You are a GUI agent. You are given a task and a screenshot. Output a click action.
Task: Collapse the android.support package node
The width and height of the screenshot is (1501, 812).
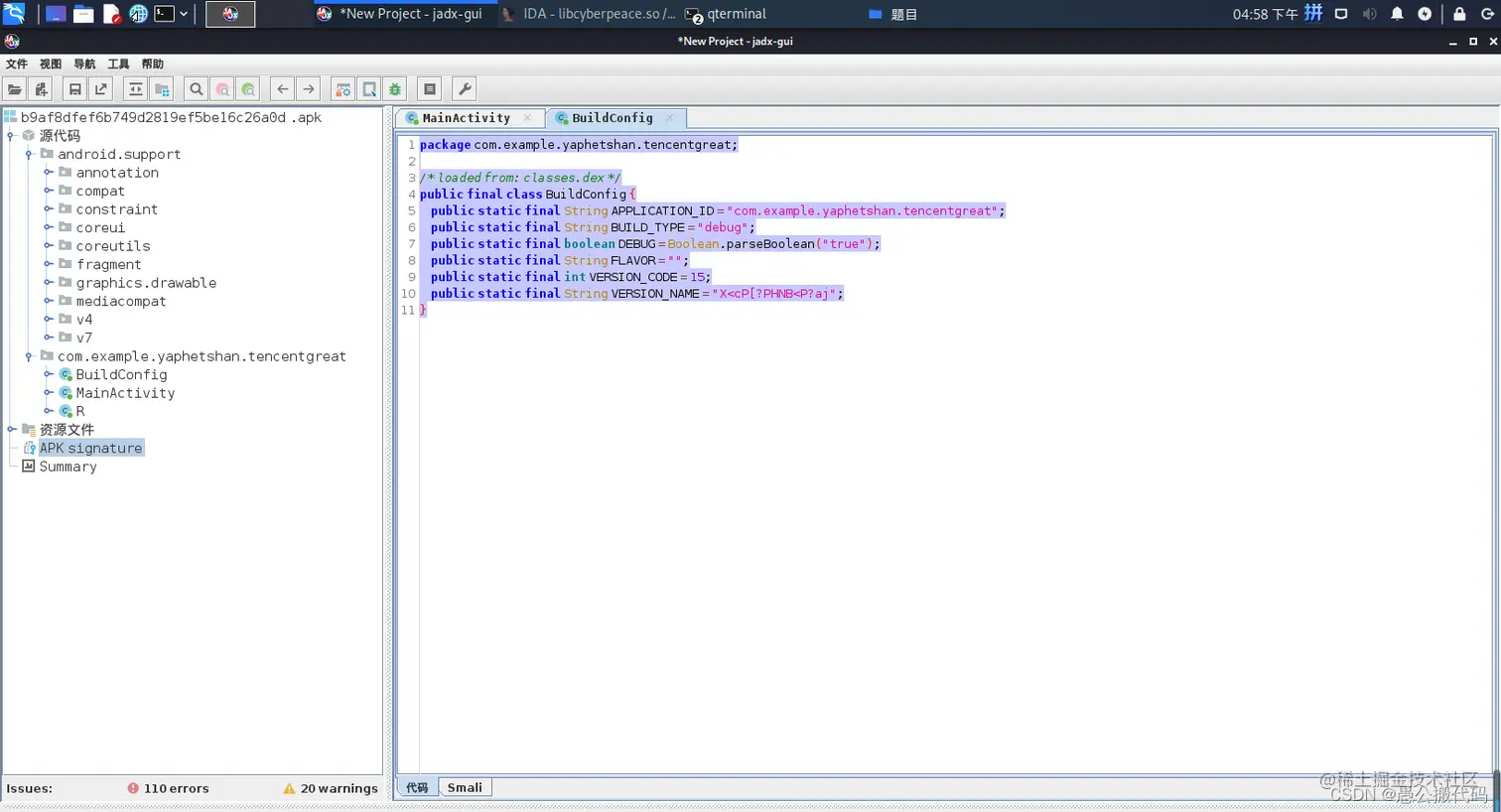click(x=29, y=154)
